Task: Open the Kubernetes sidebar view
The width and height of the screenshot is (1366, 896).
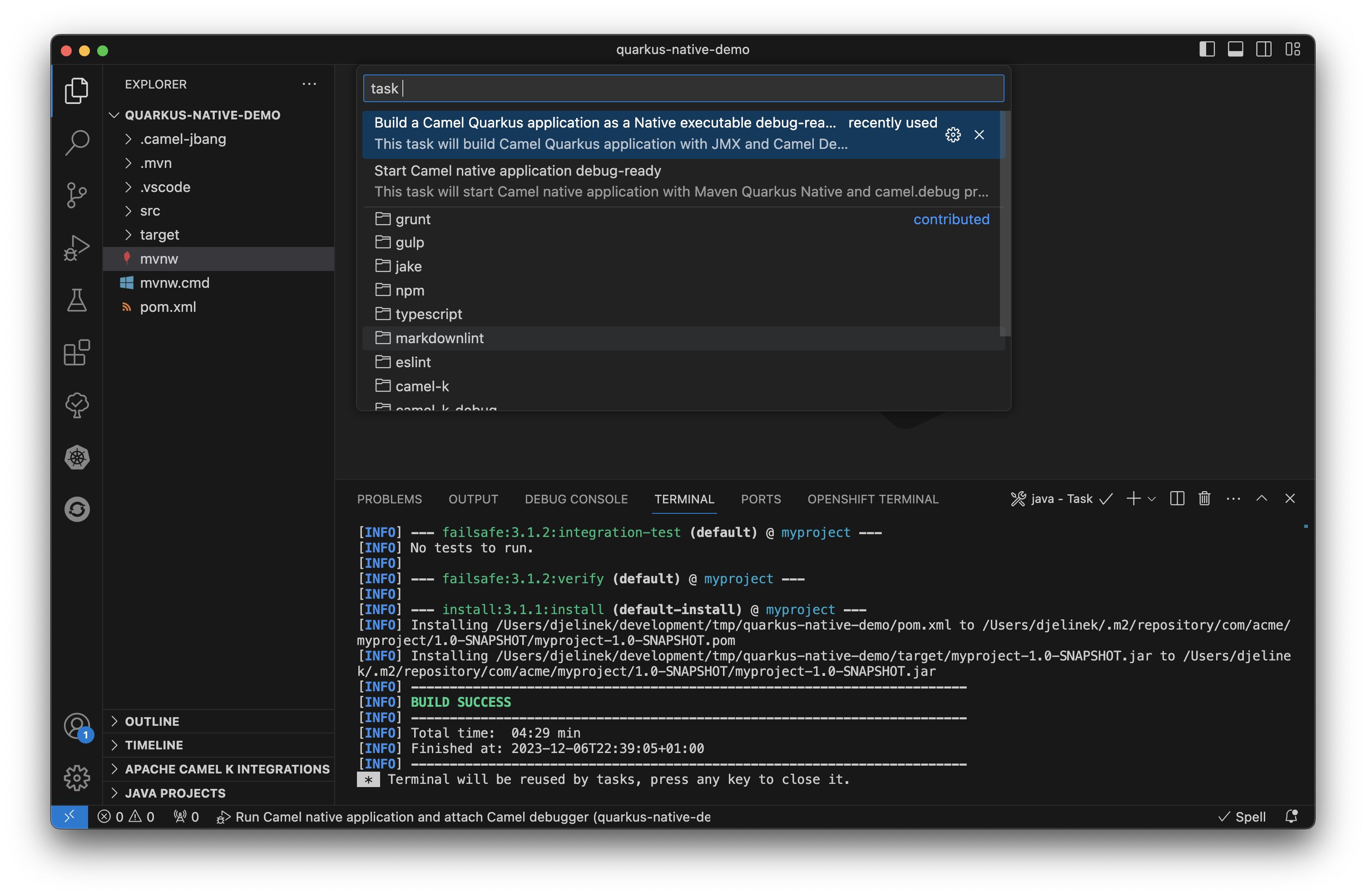Action: [x=76, y=457]
